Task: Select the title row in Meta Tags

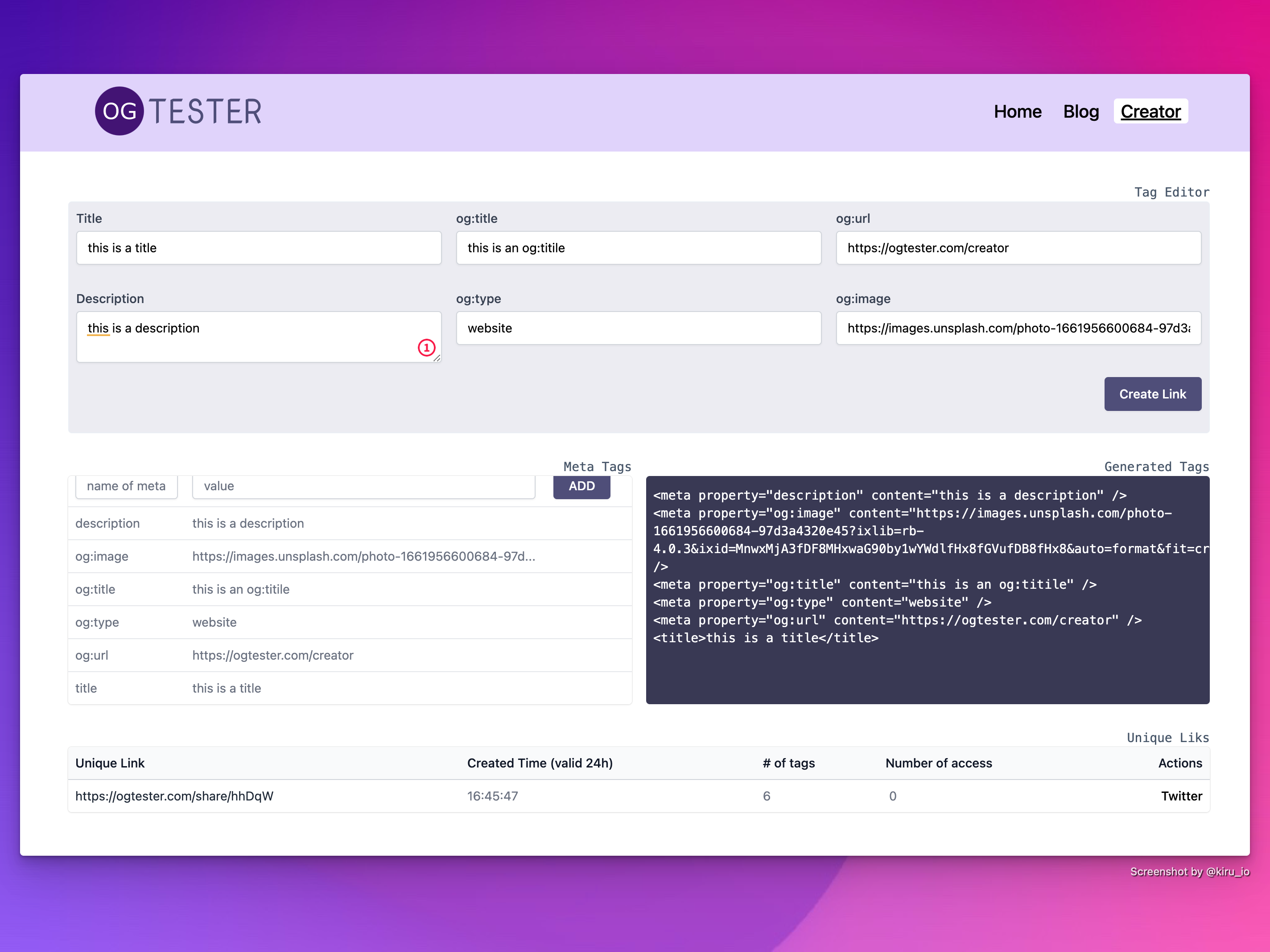Action: (x=350, y=689)
